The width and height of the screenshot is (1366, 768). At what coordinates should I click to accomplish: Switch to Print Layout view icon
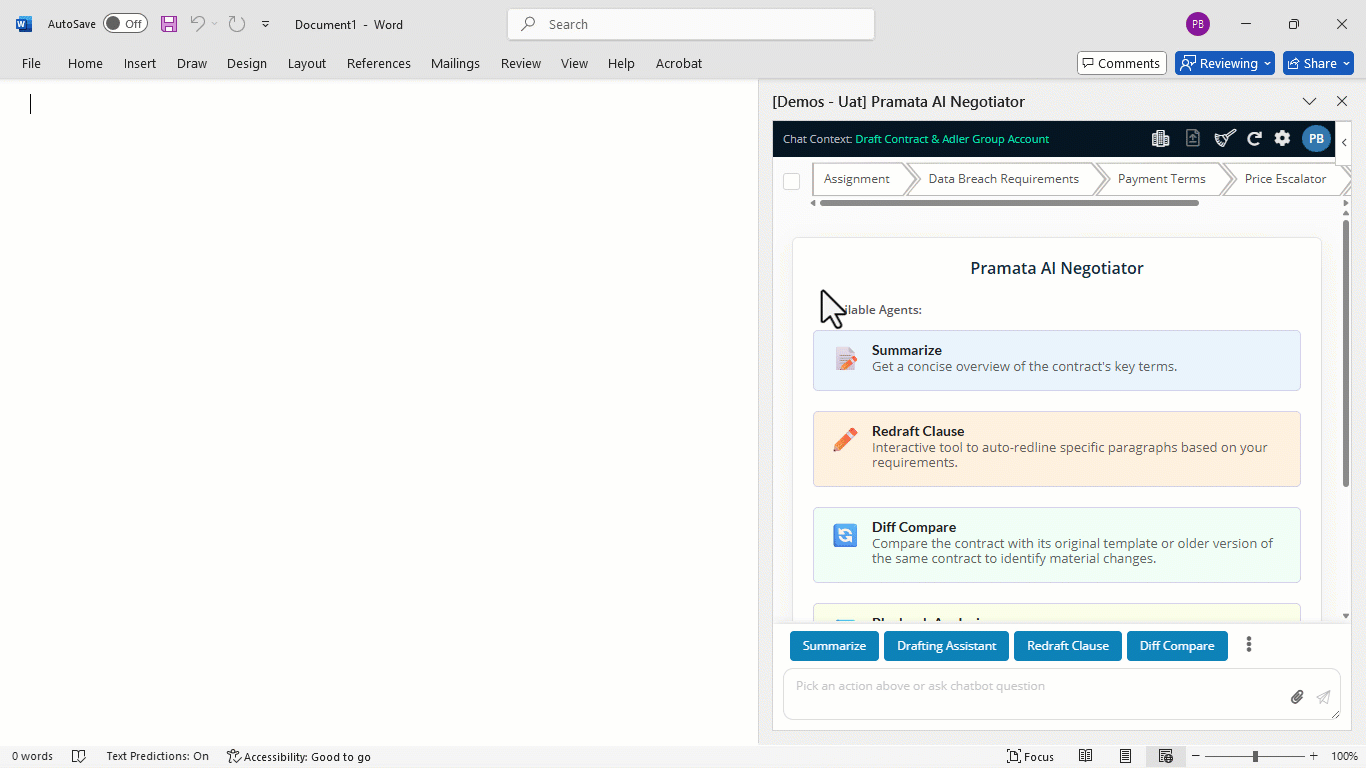pyautogui.click(x=1125, y=756)
